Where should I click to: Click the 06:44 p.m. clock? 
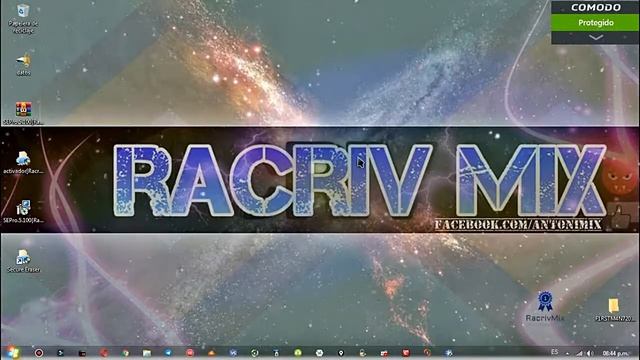[x=616, y=353]
